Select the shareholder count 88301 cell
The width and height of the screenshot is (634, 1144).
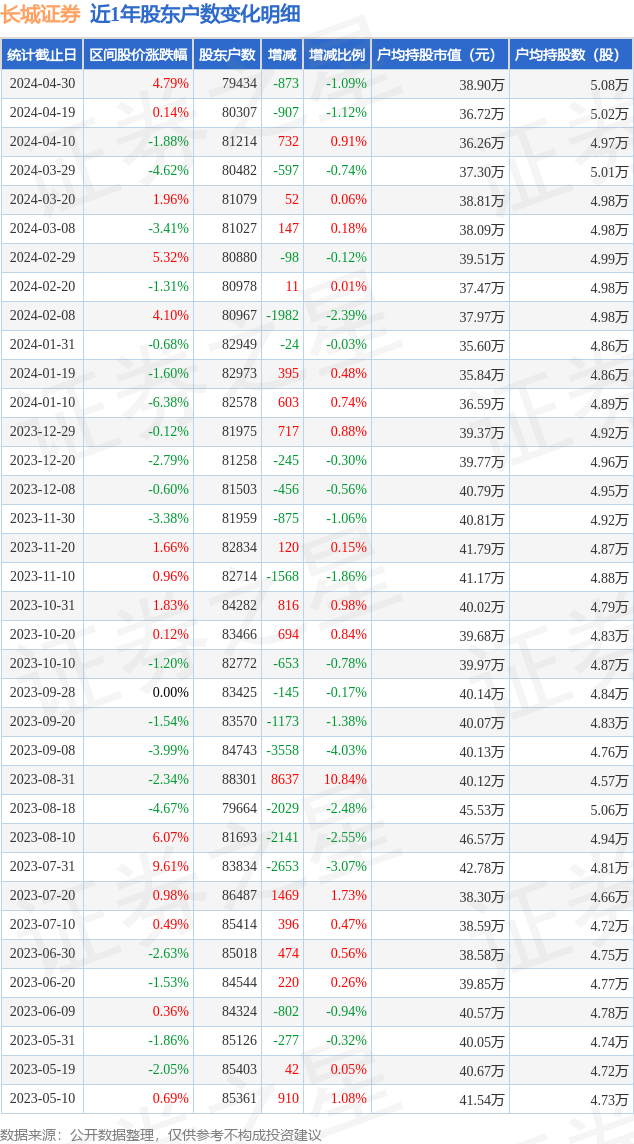[239, 780]
